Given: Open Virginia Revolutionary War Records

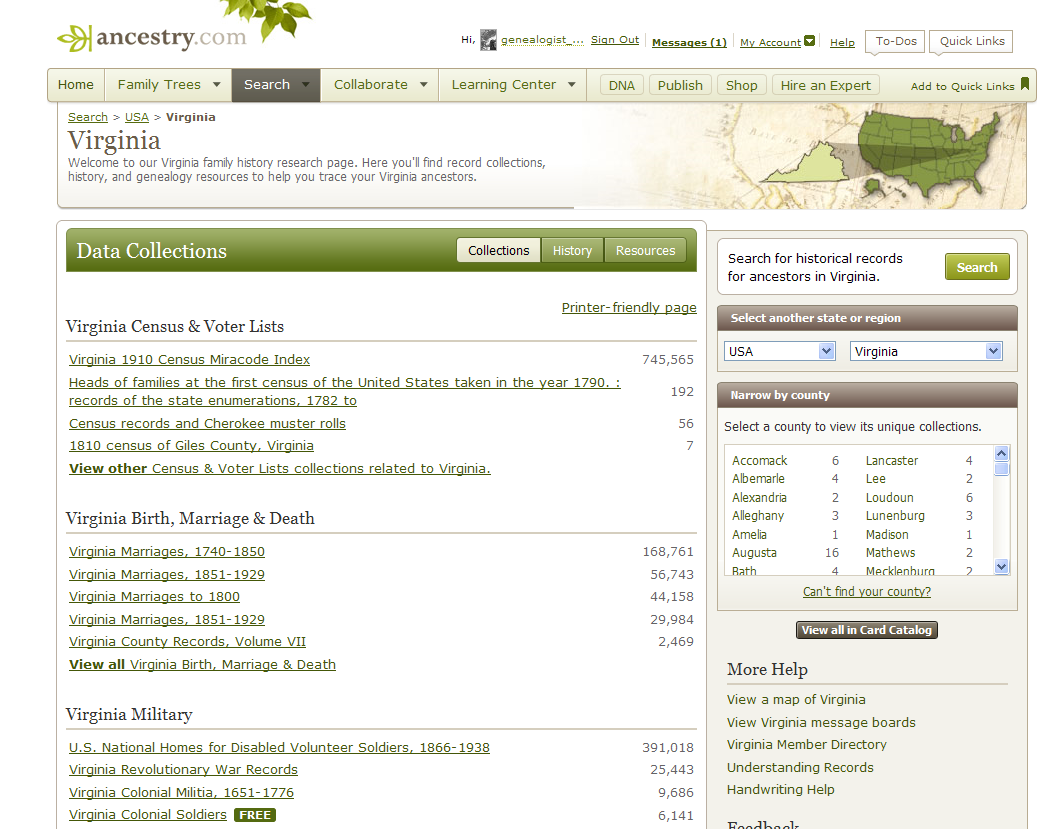Looking at the screenshot, I should click(183, 769).
